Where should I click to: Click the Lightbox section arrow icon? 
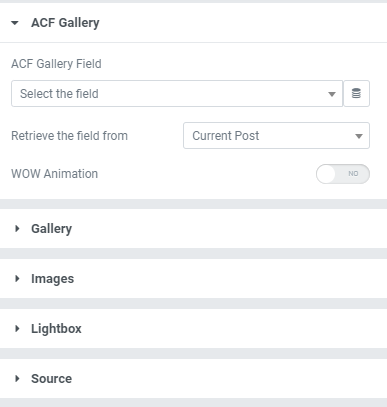point(17,329)
